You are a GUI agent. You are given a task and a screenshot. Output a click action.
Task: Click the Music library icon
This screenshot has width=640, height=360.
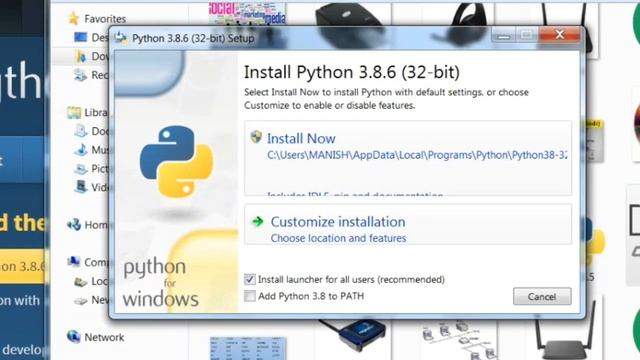[x=81, y=150]
